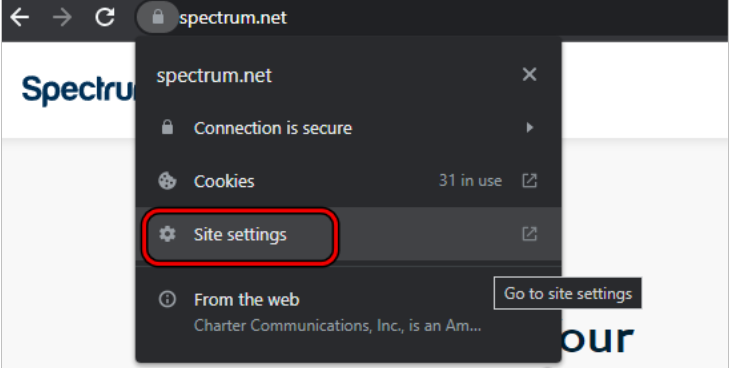
Task: Click the greyed forward navigation arrow
Action: click(x=62, y=18)
